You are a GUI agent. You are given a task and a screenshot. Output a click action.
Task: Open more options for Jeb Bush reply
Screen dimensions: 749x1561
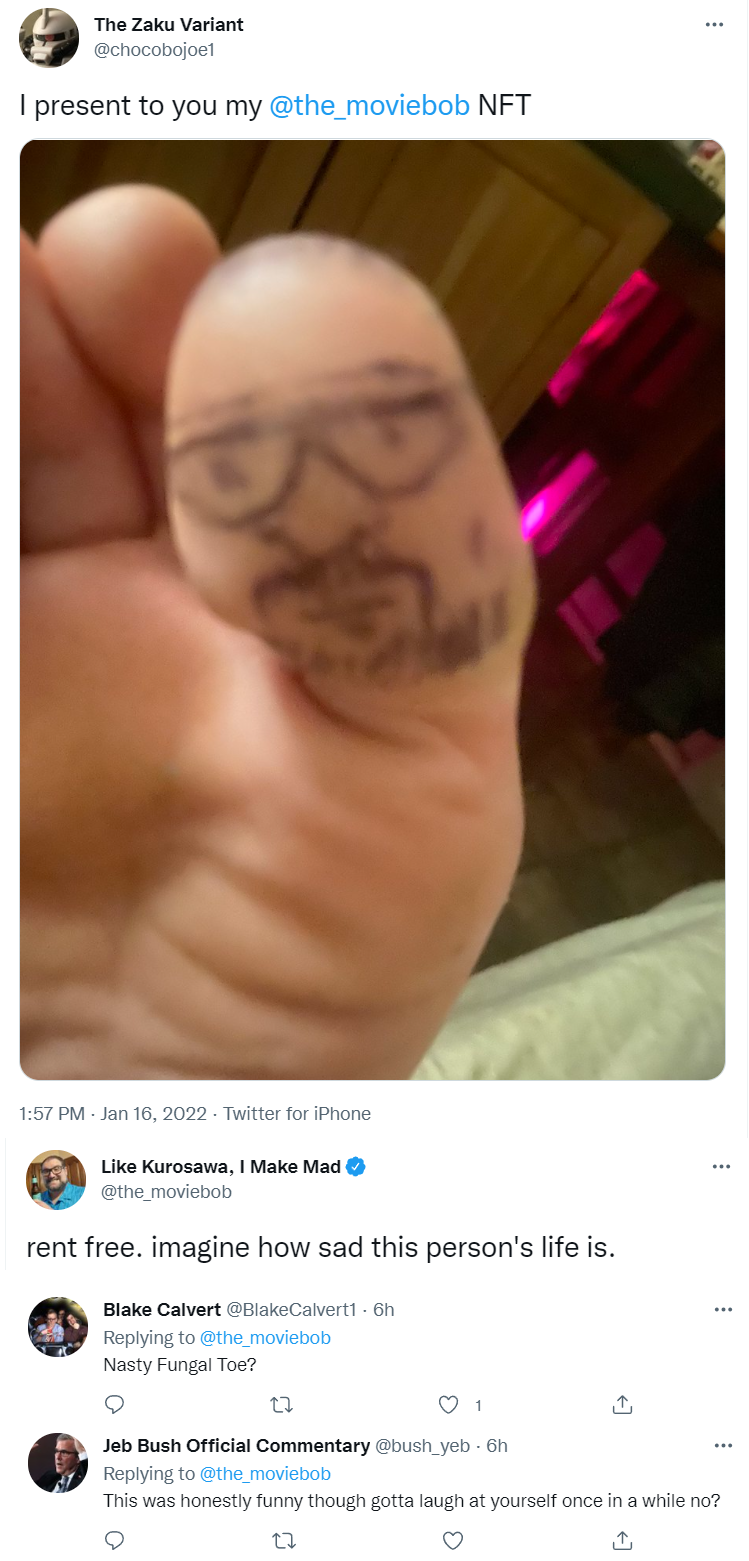[x=720, y=1446]
